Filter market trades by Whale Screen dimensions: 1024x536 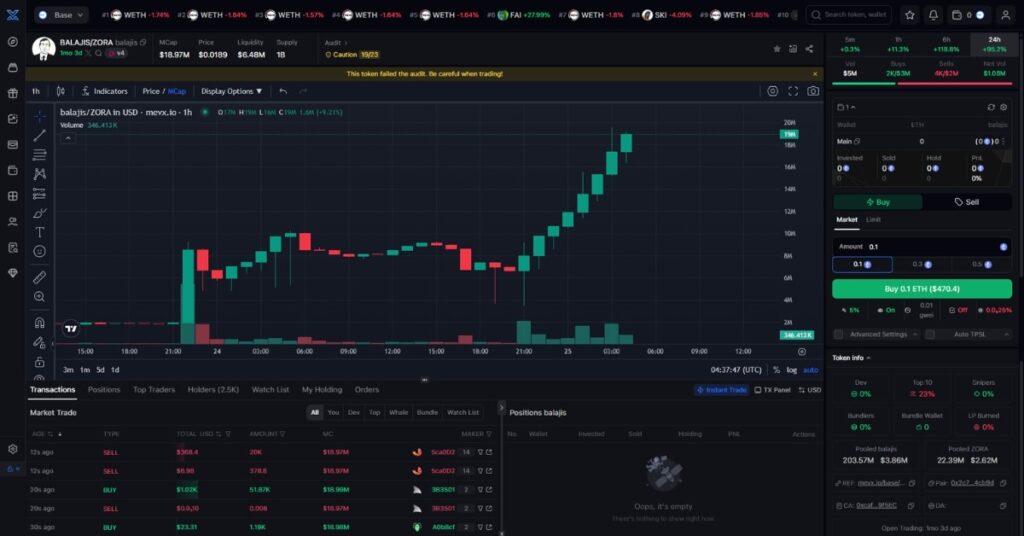point(398,413)
